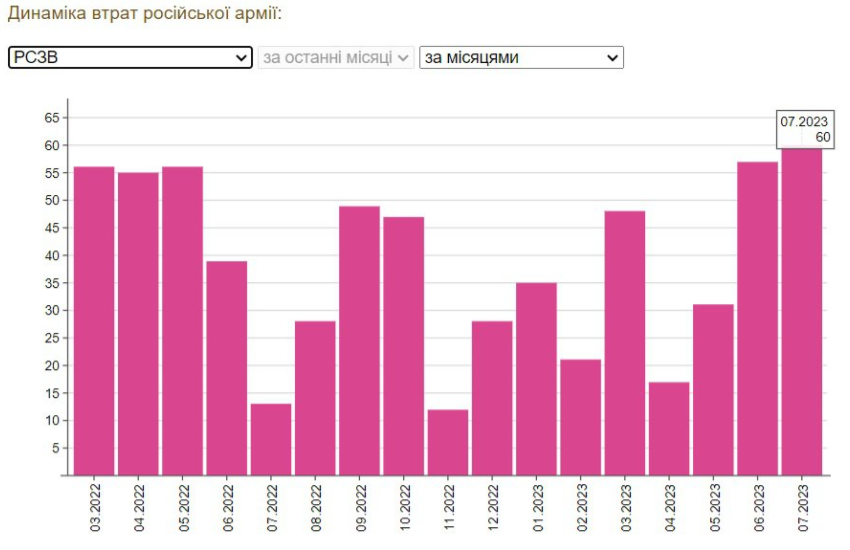Screen dimensions: 850x550
Task: Click the 05.2022 x-axis label
Action: (x=184, y=508)
